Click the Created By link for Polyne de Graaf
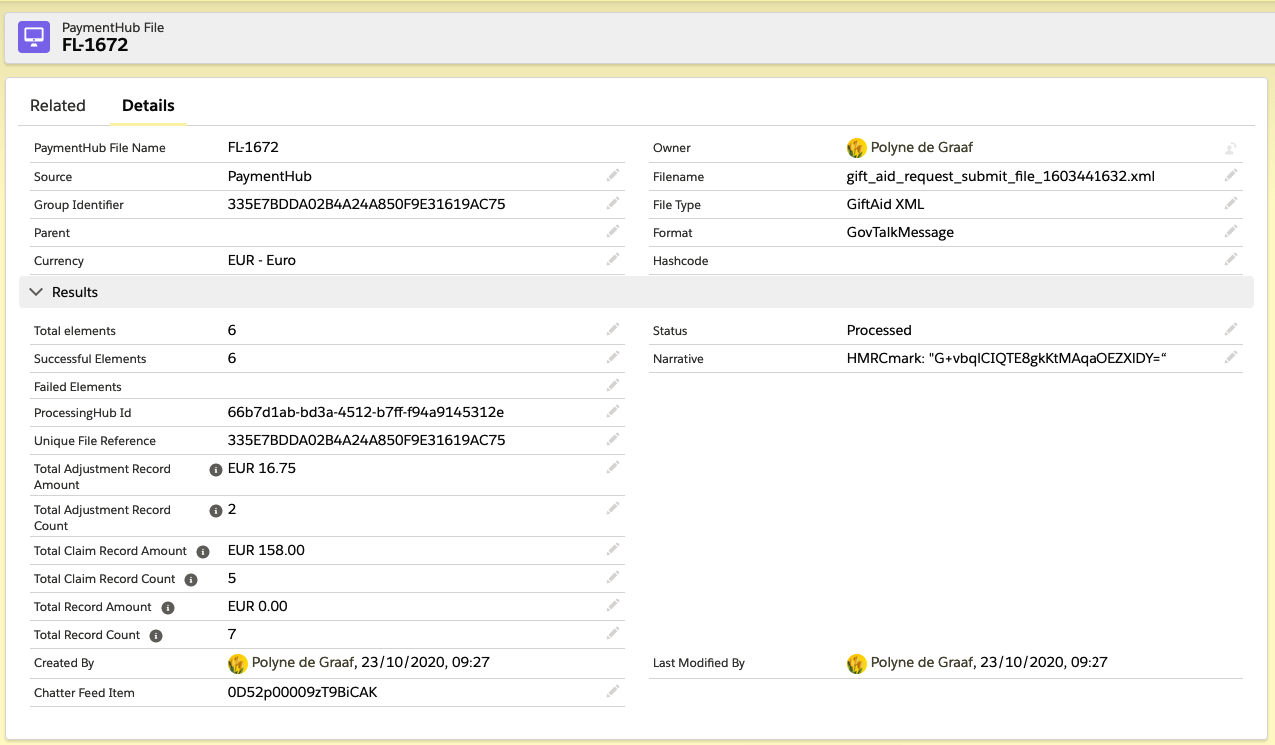Screen dimensions: 1275x745 pos(301,662)
